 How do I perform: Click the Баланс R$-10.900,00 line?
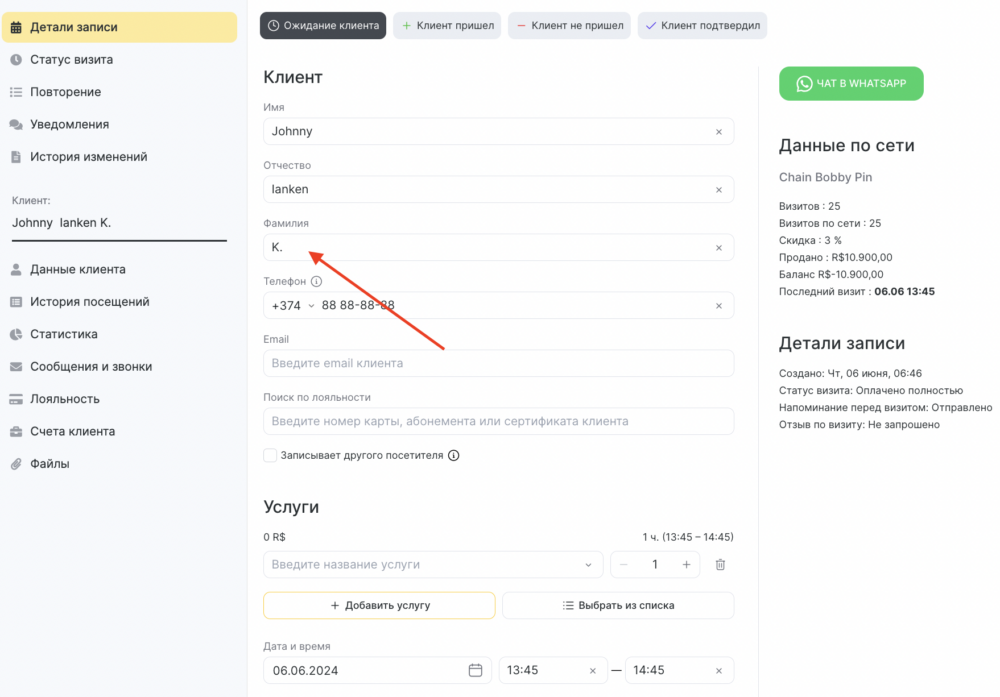[x=831, y=274]
